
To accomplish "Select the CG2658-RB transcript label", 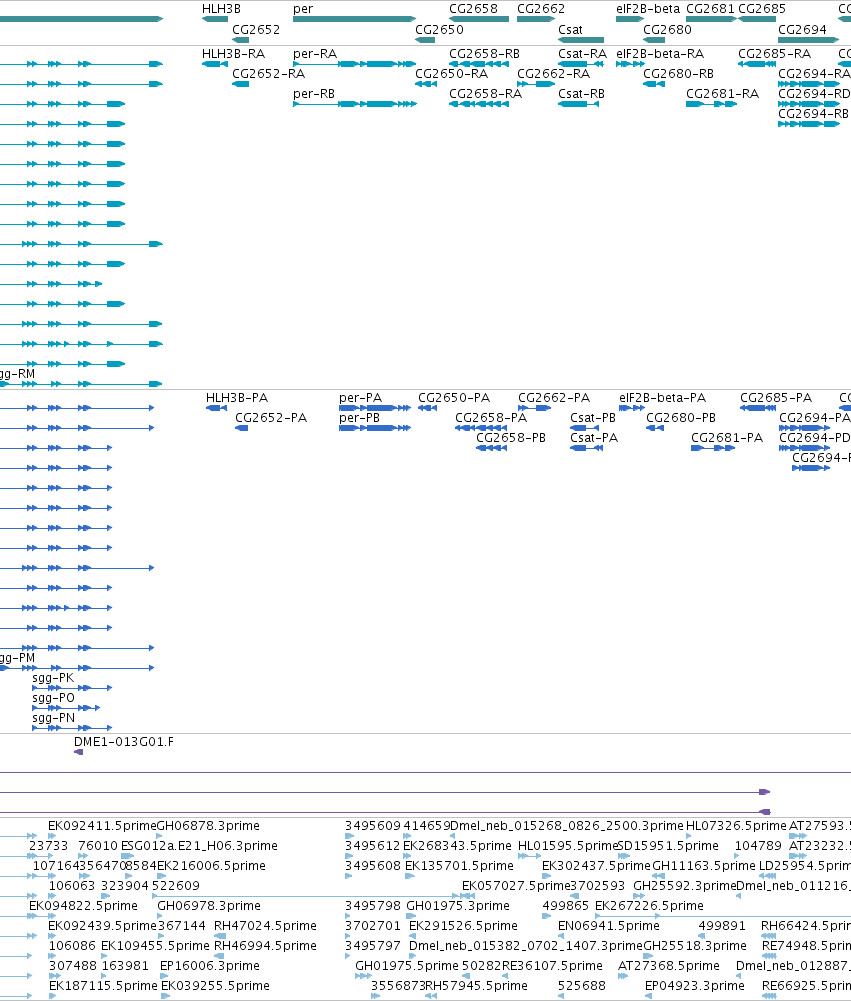I will click(x=485, y=54).
